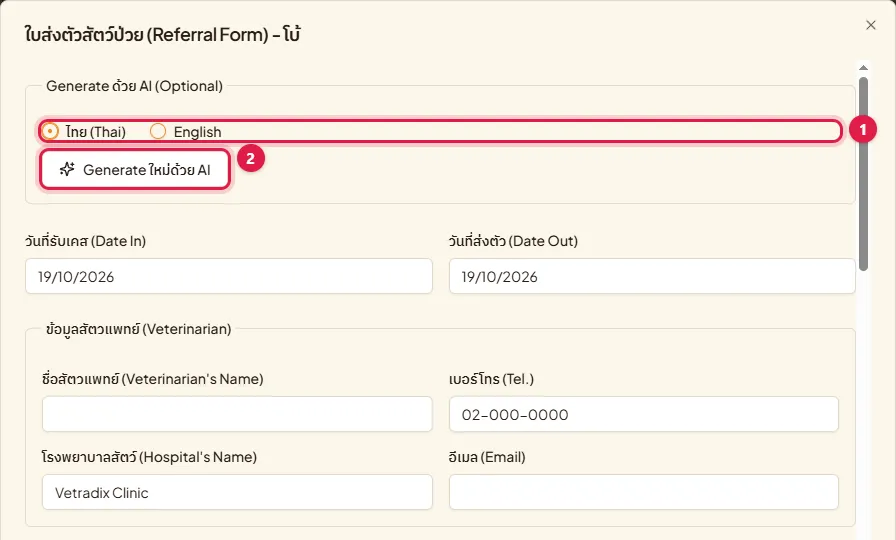Screen dimensions: 896x540
Task: Click the scrollbar up arrow
Action: point(863,68)
